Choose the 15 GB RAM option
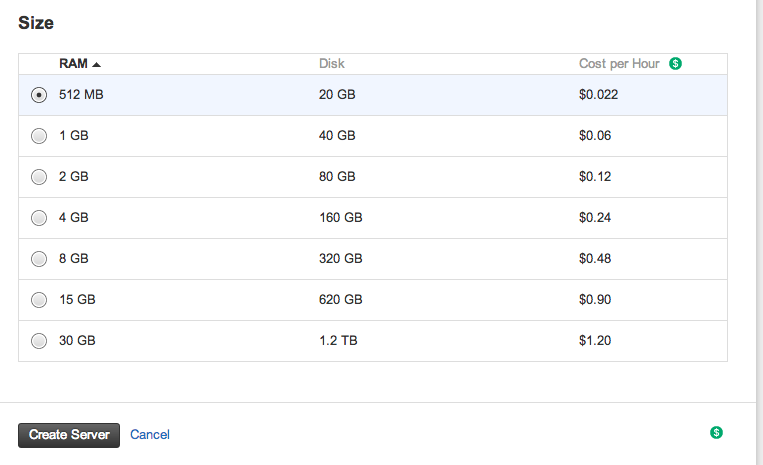The image size is (763, 465). pos(39,300)
